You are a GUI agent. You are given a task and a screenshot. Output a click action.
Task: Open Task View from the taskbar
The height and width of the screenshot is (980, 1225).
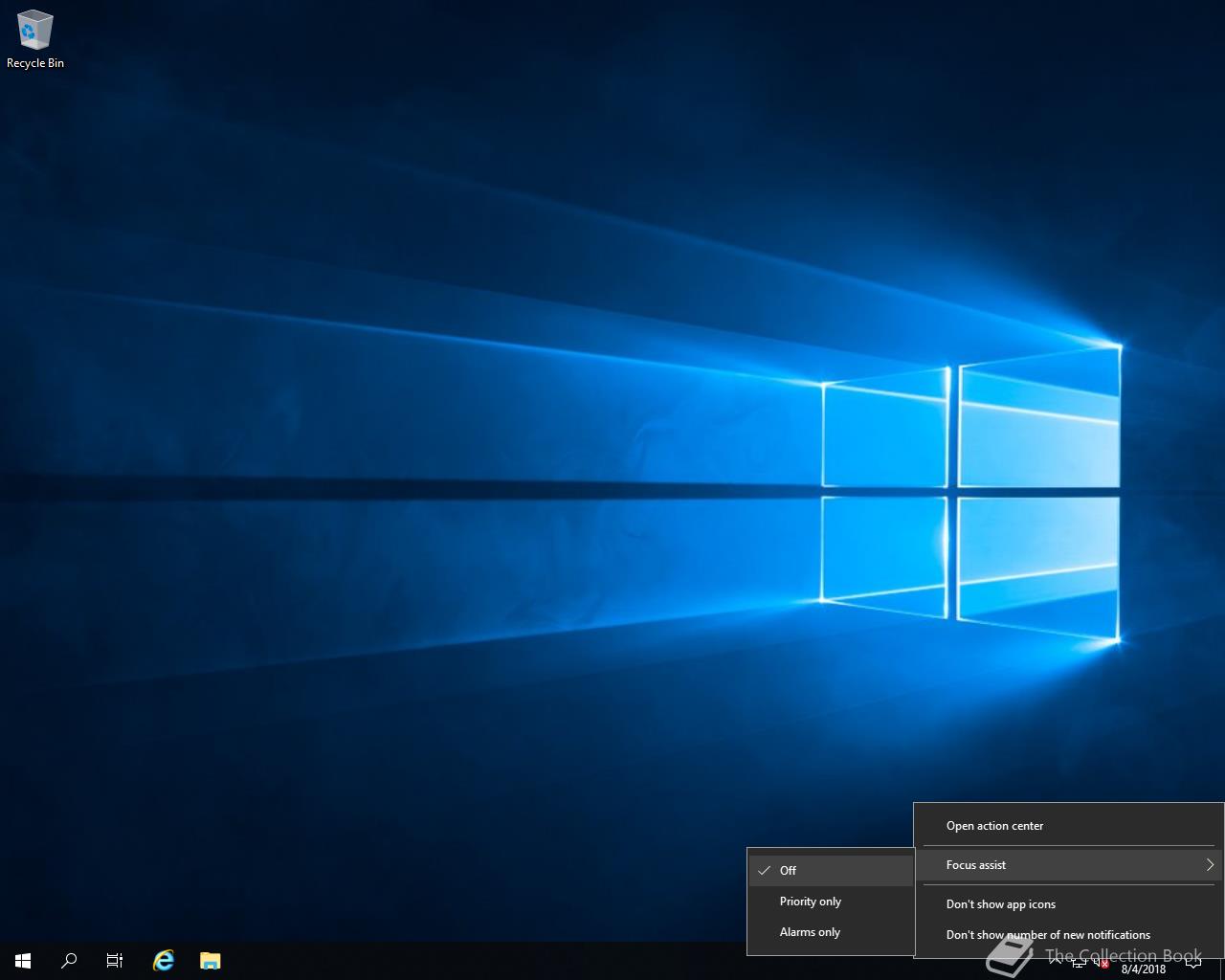[115, 961]
